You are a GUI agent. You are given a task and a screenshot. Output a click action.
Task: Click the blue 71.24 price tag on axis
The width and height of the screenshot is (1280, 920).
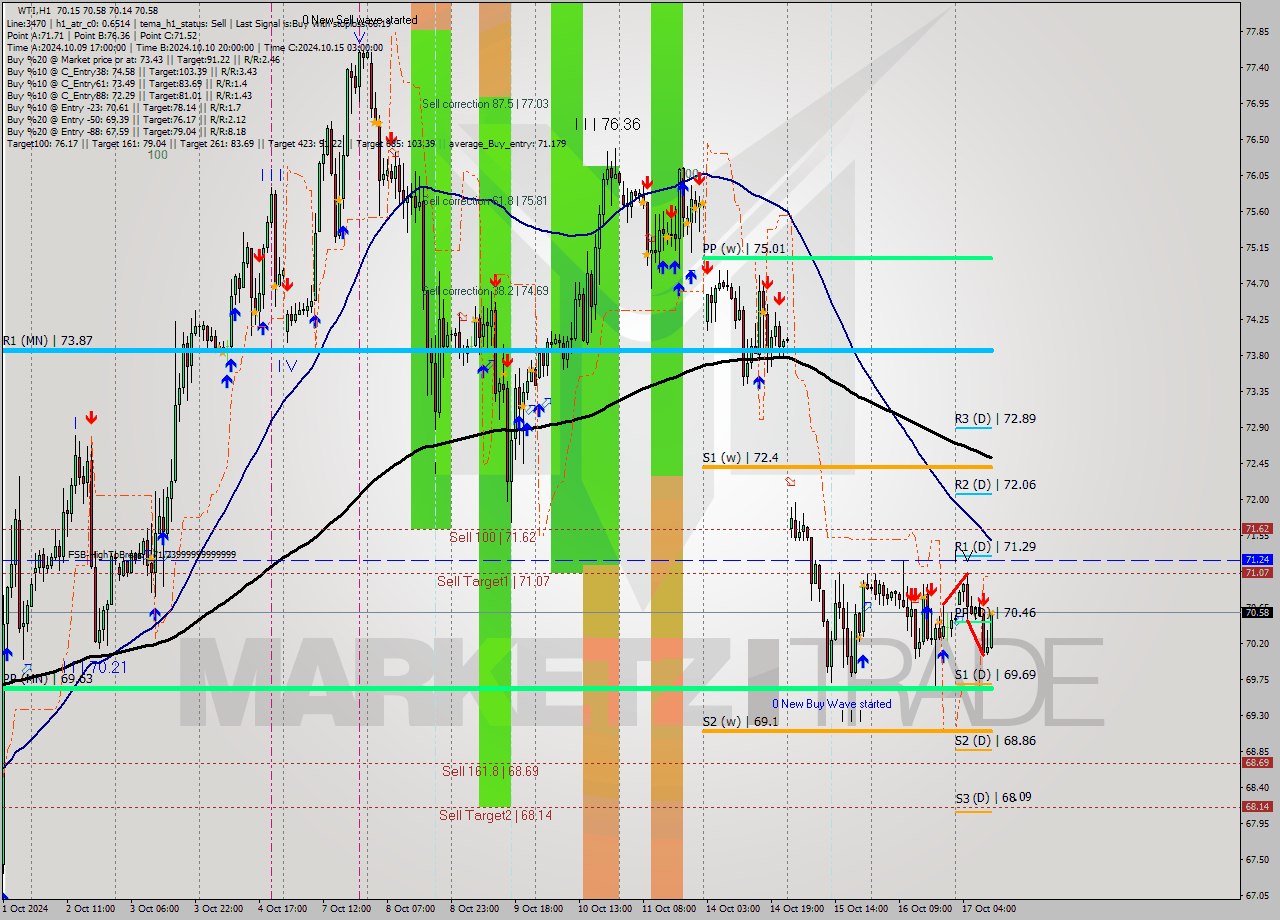[1257, 560]
